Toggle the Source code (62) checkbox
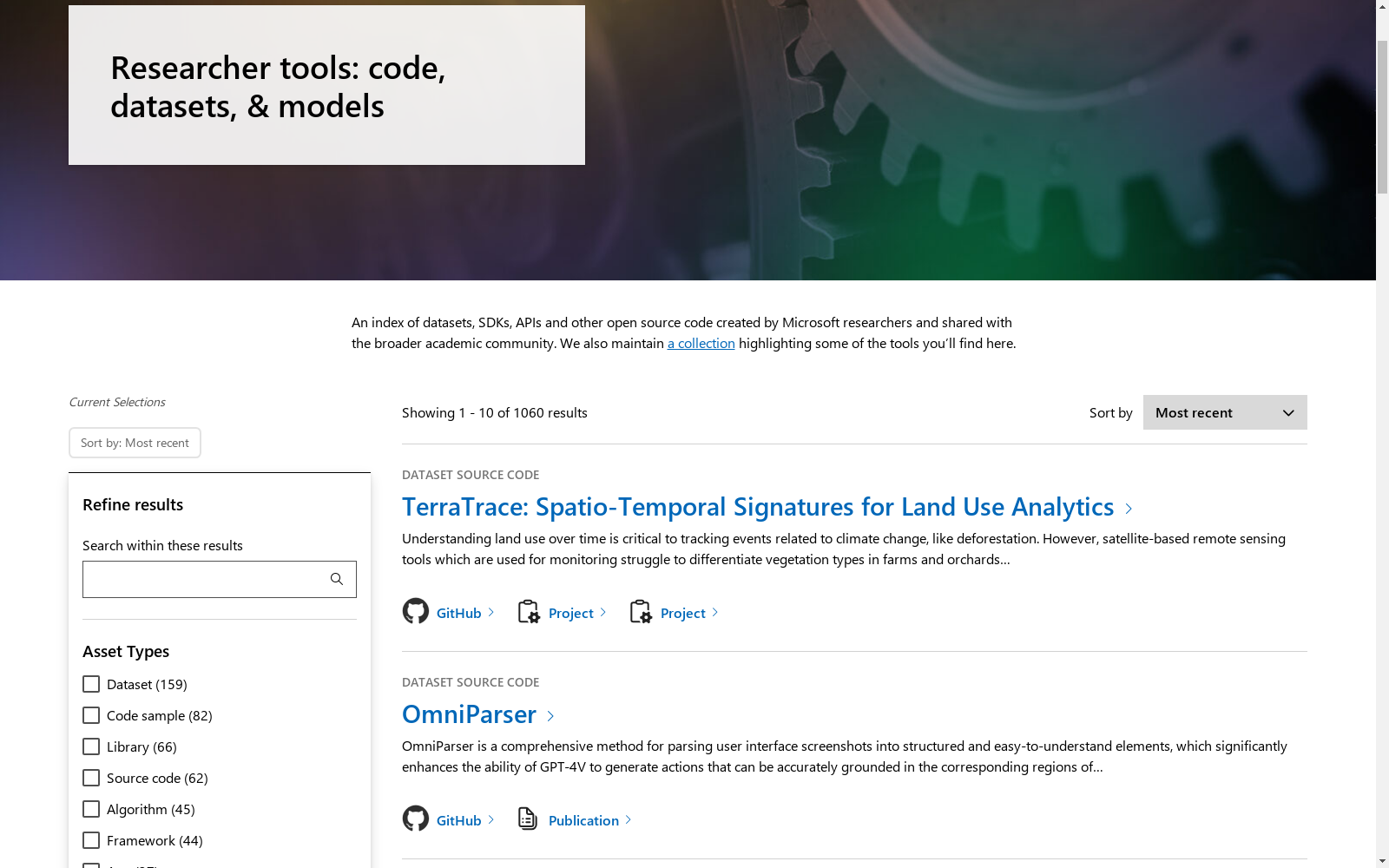 [91, 778]
